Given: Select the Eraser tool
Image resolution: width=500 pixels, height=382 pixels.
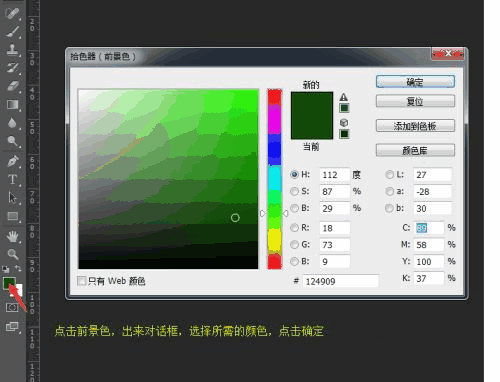Looking at the screenshot, I should click(12, 86).
